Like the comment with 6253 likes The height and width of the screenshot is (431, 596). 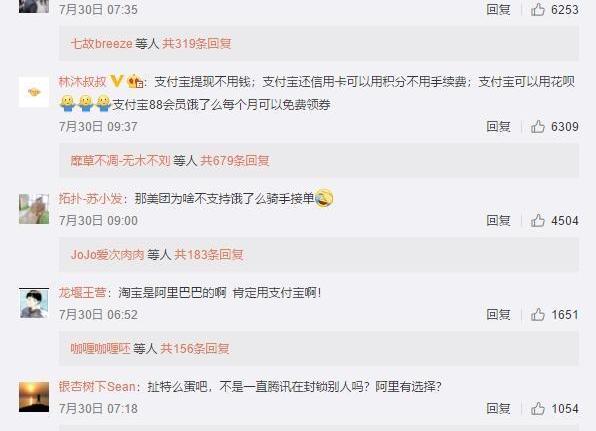(x=537, y=10)
